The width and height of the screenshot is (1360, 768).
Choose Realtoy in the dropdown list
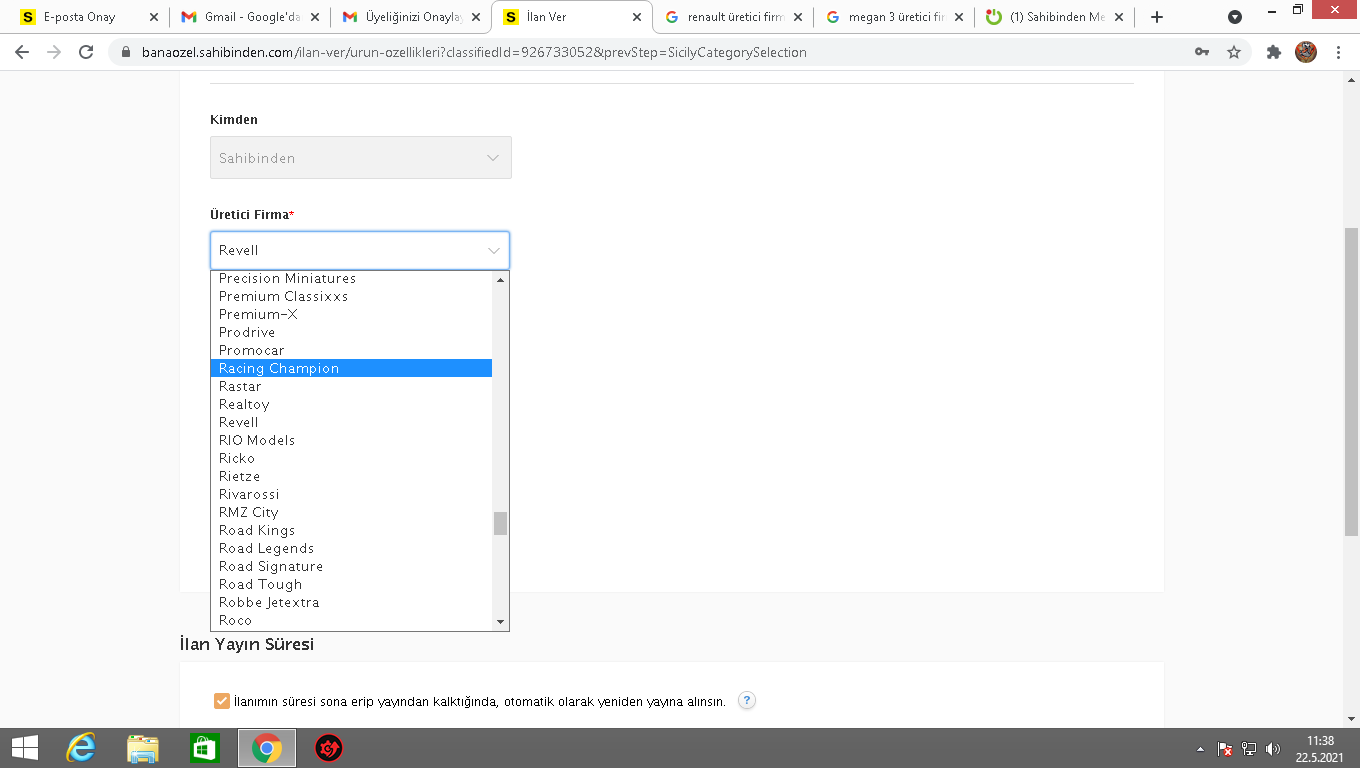[x=352, y=404]
